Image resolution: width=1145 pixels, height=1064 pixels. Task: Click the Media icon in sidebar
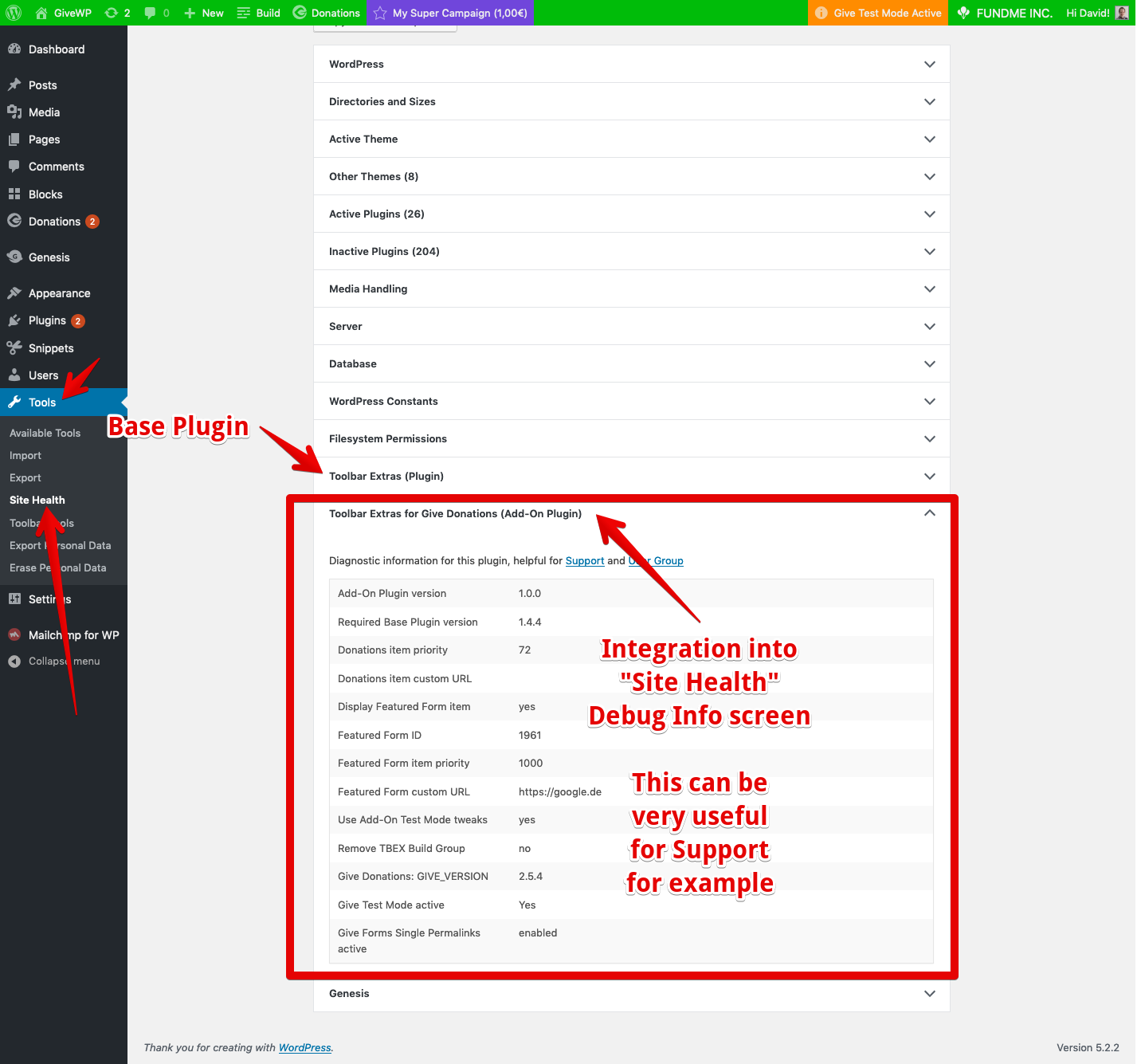[x=14, y=112]
